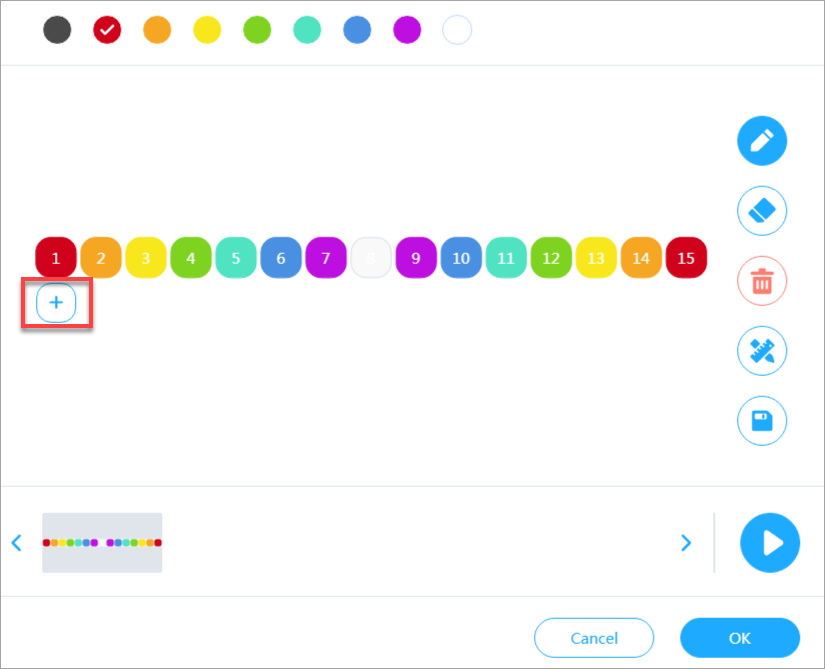
Task: Select LED number 15
Action: pyautogui.click(x=686, y=258)
